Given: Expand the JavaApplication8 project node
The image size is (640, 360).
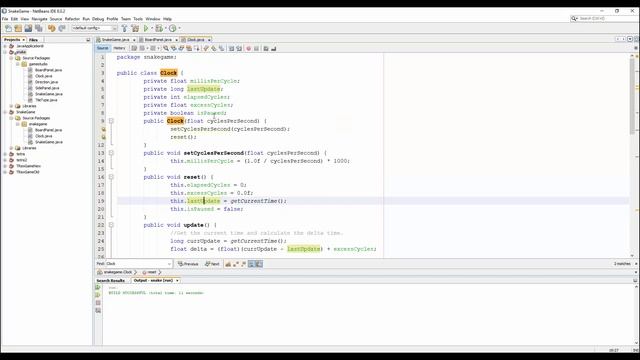Looking at the screenshot, I should pos(5,46).
